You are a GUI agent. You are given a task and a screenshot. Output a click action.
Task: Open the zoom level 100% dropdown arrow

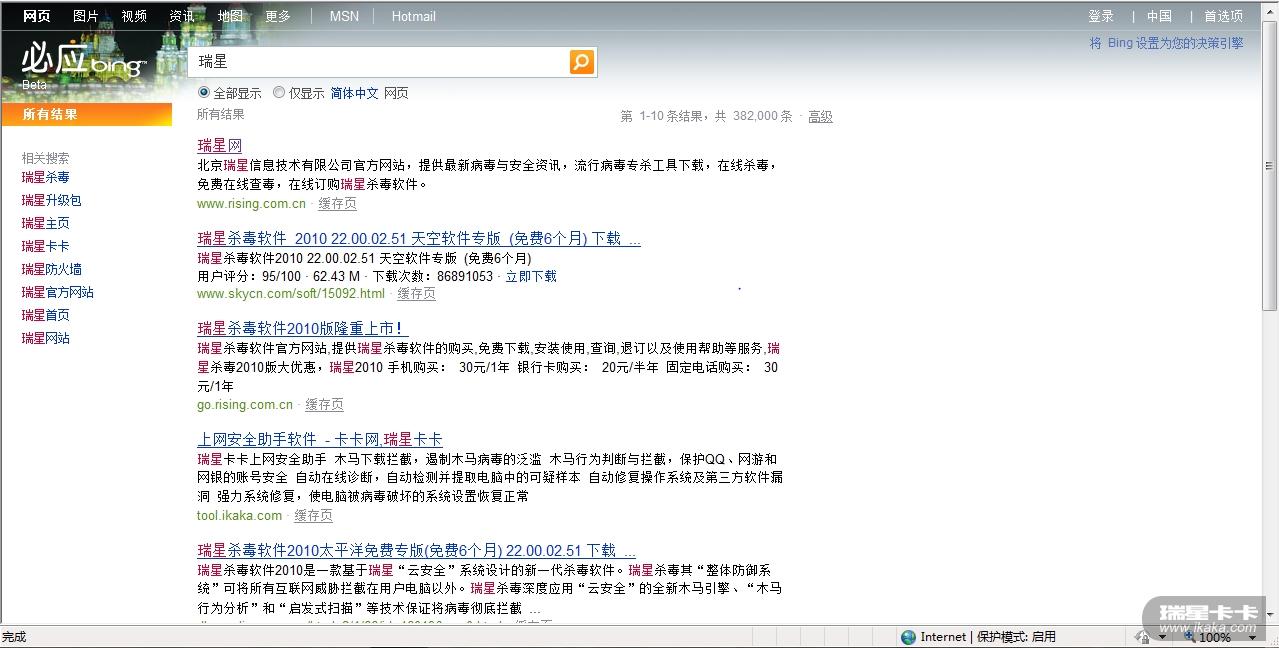[1254, 637]
